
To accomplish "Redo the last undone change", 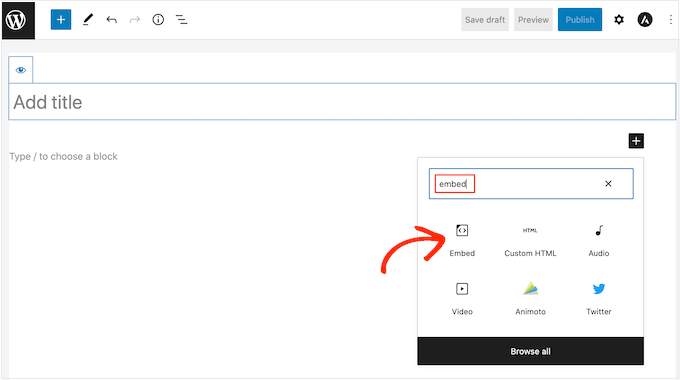I will [135, 20].
